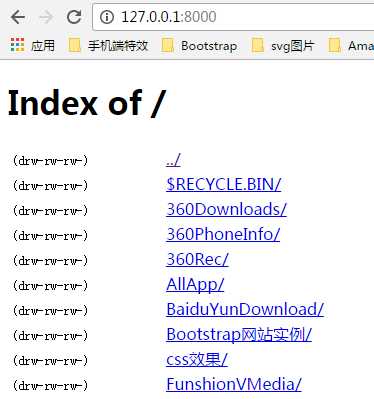Click the site info icon in address bar
This screenshot has height=399, width=374.
(x=107, y=17)
